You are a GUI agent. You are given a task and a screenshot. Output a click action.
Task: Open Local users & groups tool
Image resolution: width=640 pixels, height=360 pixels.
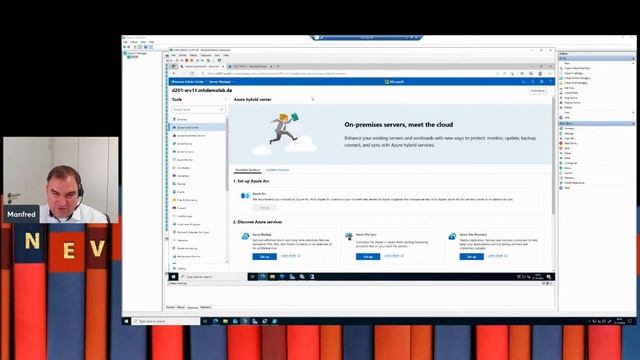pos(188,224)
